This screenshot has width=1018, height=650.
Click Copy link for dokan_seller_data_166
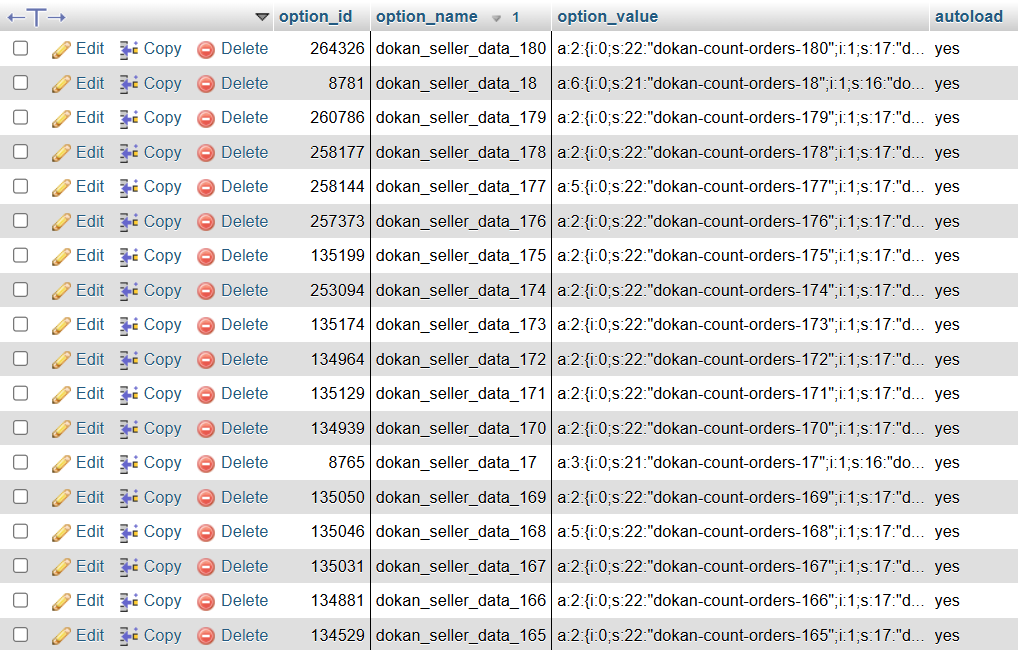pos(162,601)
